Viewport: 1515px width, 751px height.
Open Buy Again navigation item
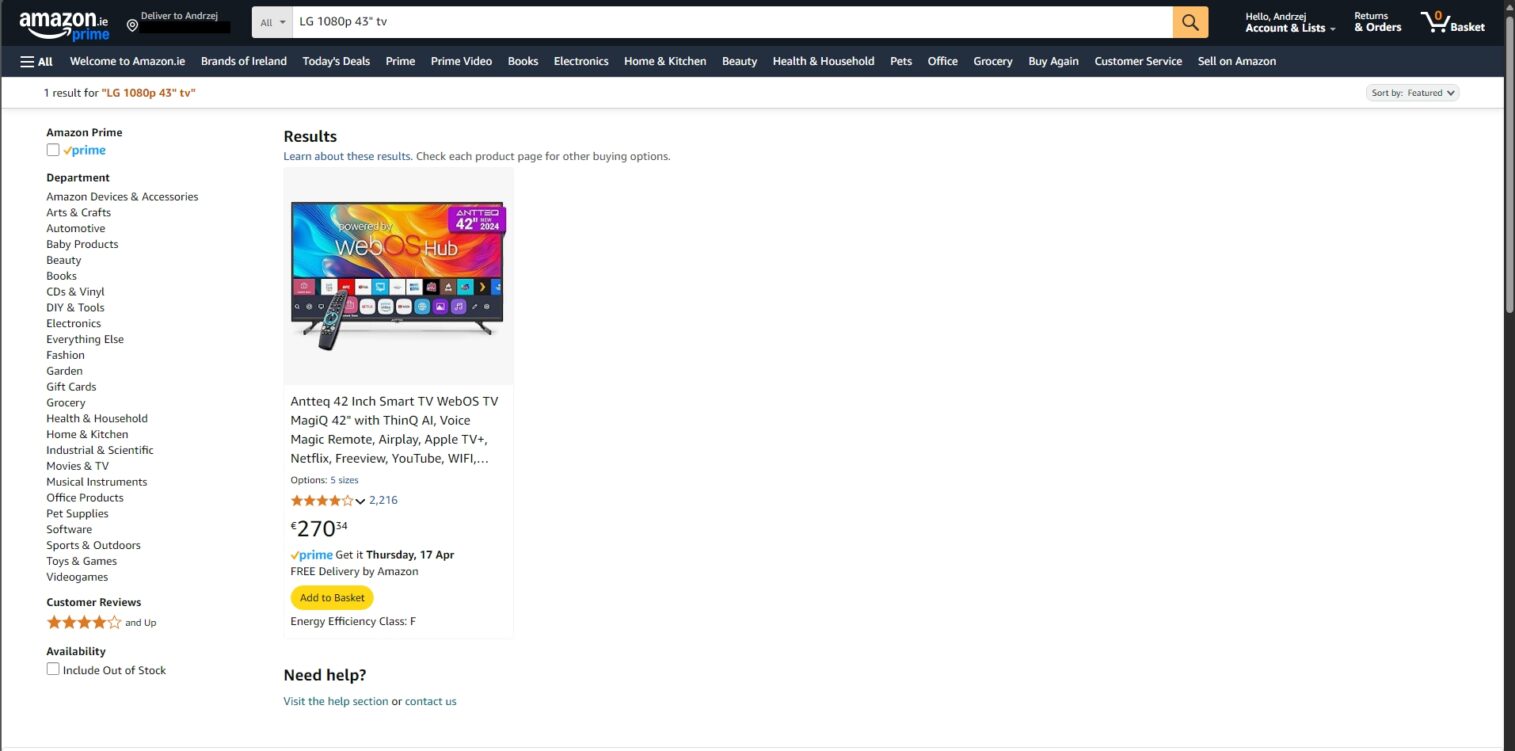[1053, 61]
